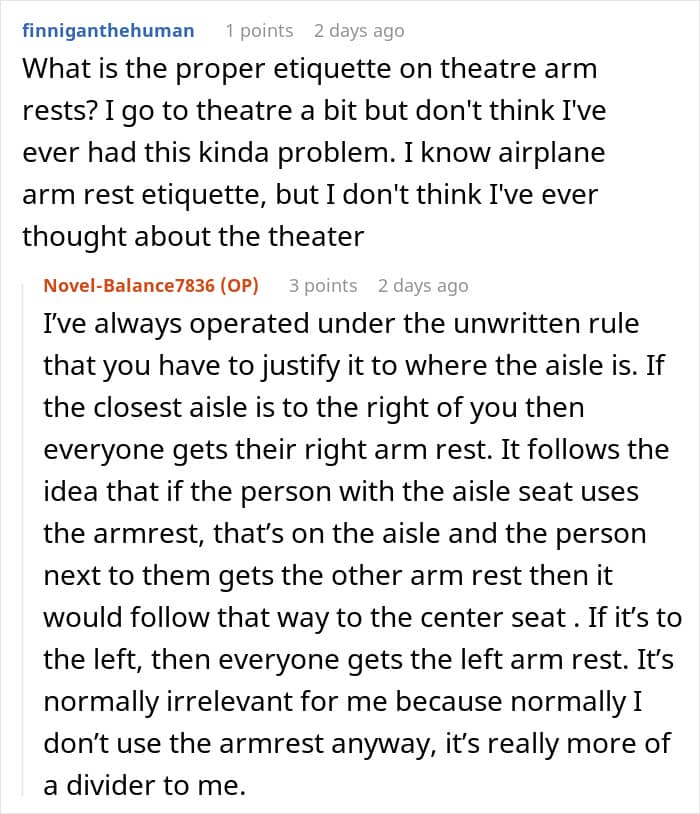This screenshot has height=814, width=700.
Task: Click the "1 points" score label
Action: coord(259,30)
